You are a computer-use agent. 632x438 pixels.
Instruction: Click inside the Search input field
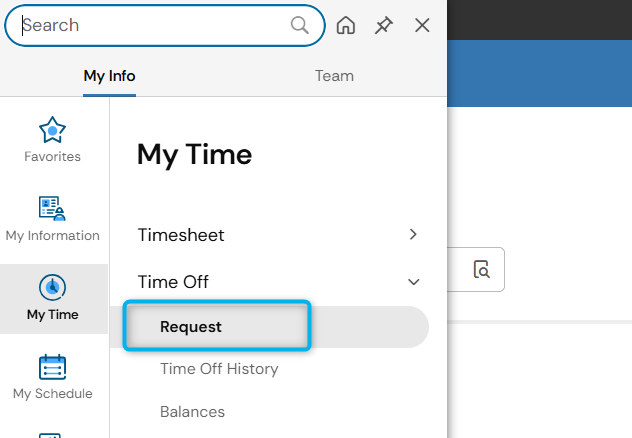click(x=155, y=25)
